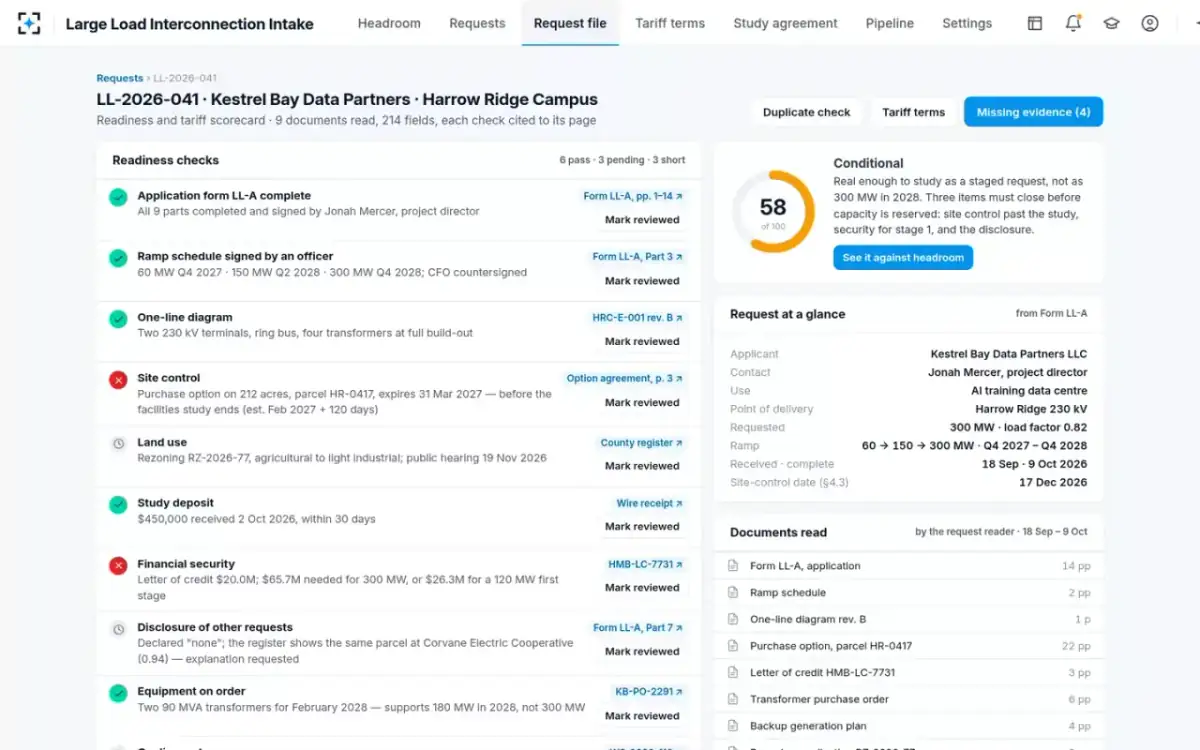Open document row Form LL-A, application
The width and height of the screenshot is (1200, 750).
909,566
